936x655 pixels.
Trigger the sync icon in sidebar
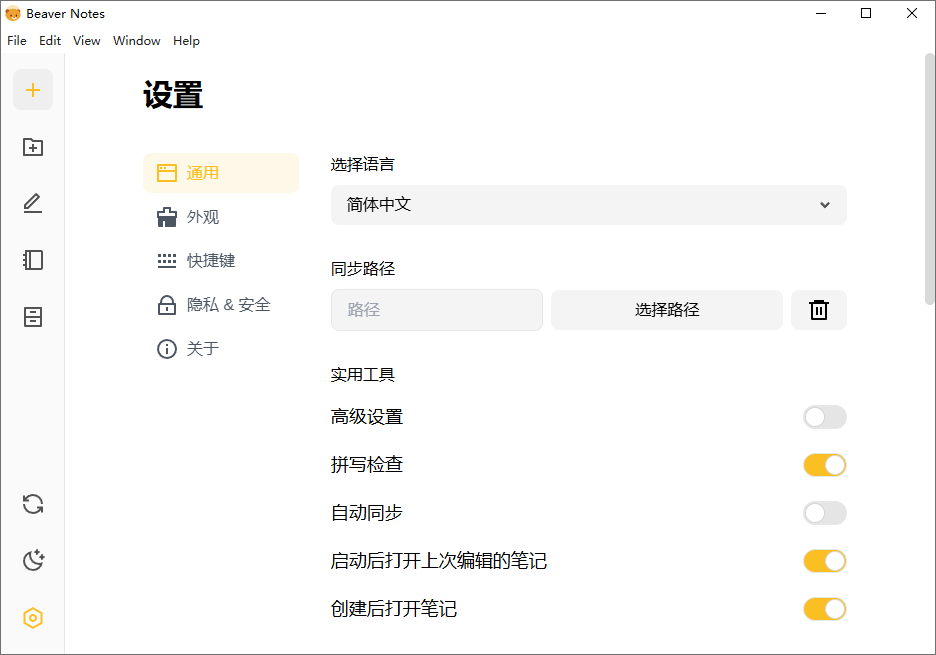click(33, 504)
